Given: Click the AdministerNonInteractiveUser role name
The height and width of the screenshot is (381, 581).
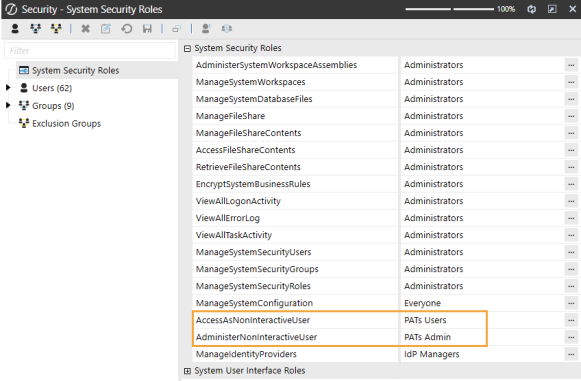Looking at the screenshot, I should coord(256,337).
